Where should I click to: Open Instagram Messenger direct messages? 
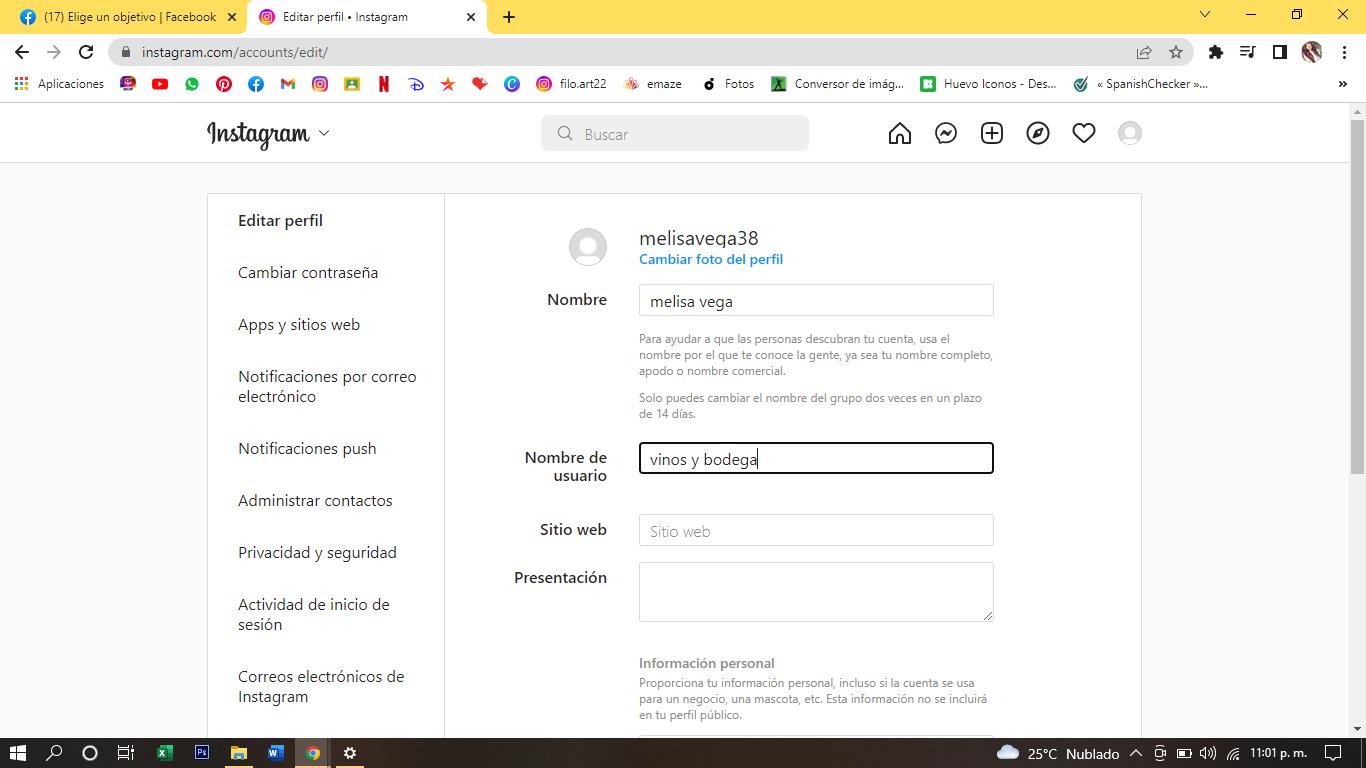(x=946, y=133)
